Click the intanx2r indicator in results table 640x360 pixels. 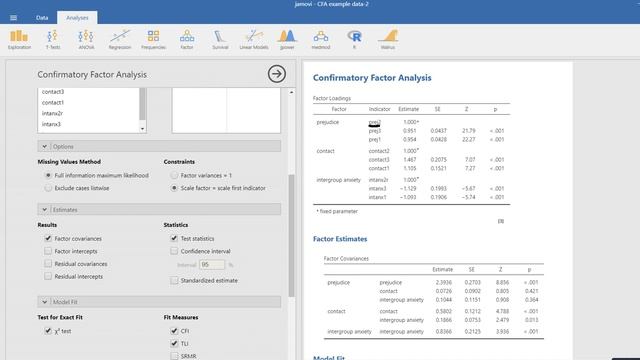(x=378, y=180)
